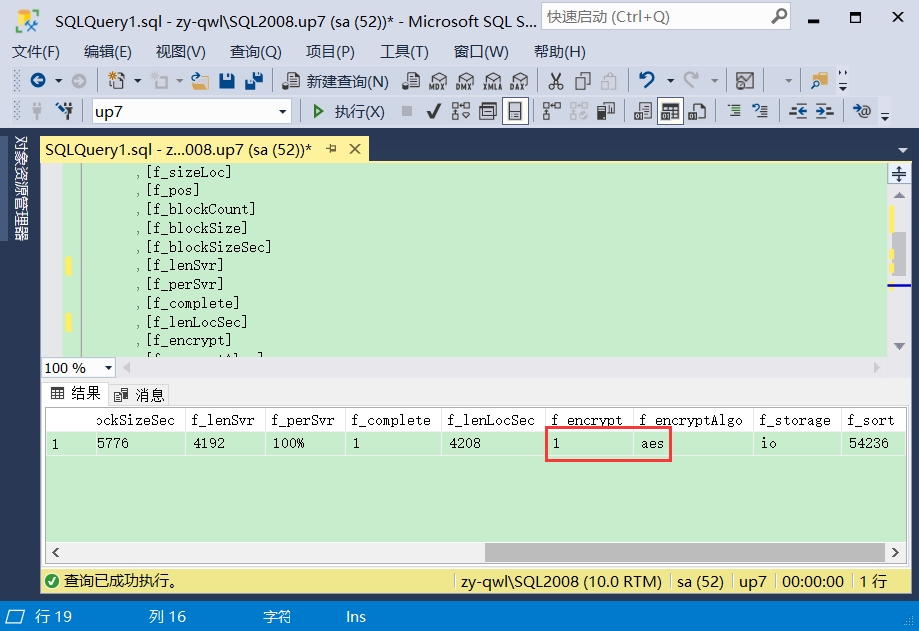Click the Save All icon

coord(254,81)
